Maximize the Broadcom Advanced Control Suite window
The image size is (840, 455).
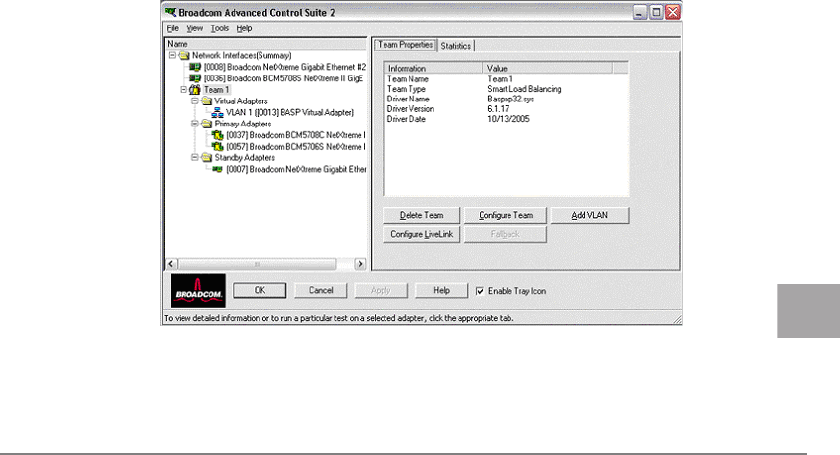[656, 12]
